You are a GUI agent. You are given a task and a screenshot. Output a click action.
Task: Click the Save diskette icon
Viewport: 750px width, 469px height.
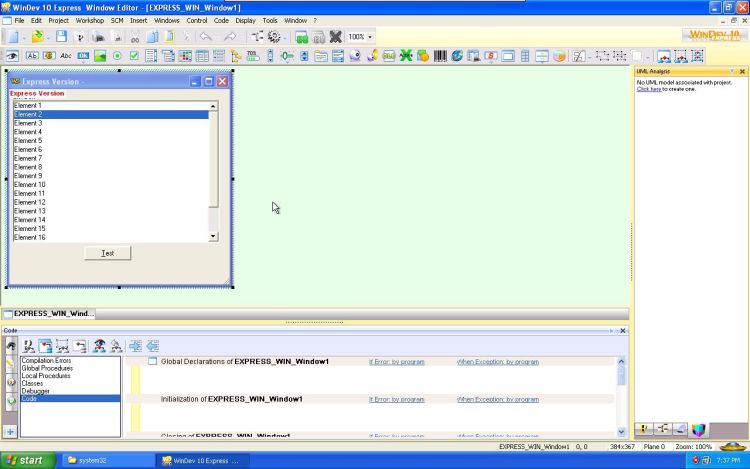61,37
